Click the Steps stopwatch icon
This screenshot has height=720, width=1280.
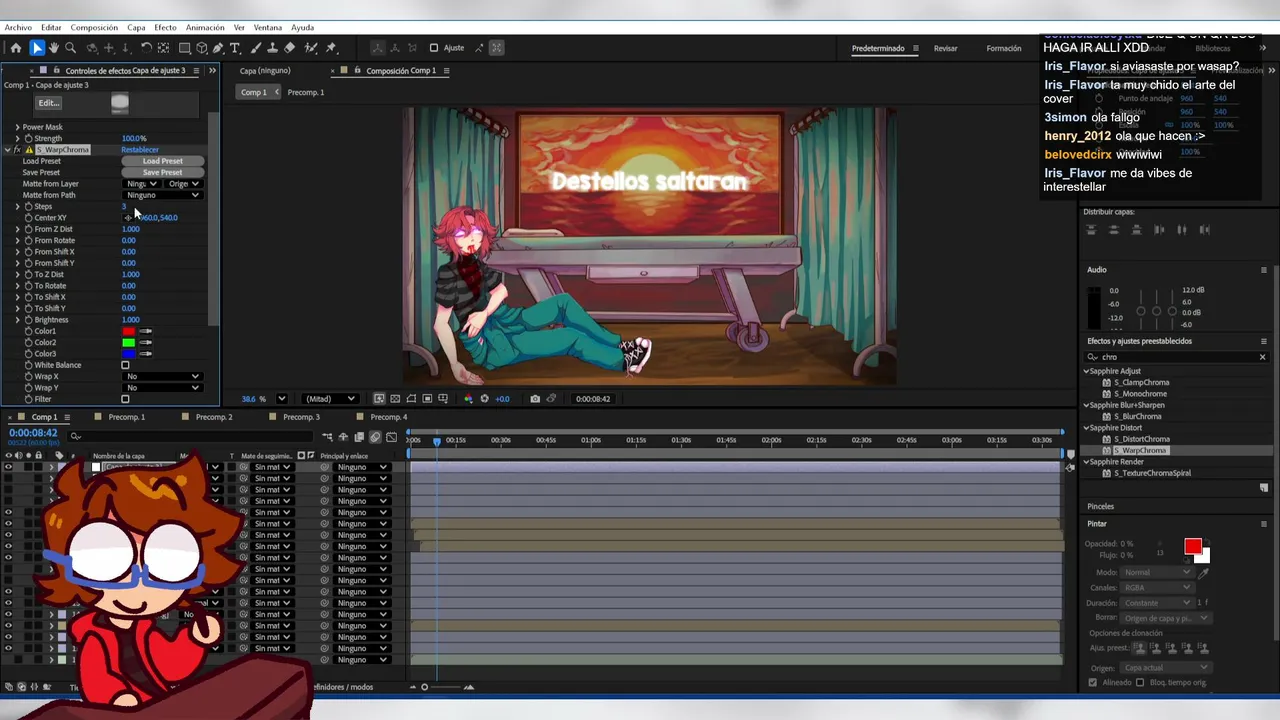pyautogui.click(x=29, y=207)
